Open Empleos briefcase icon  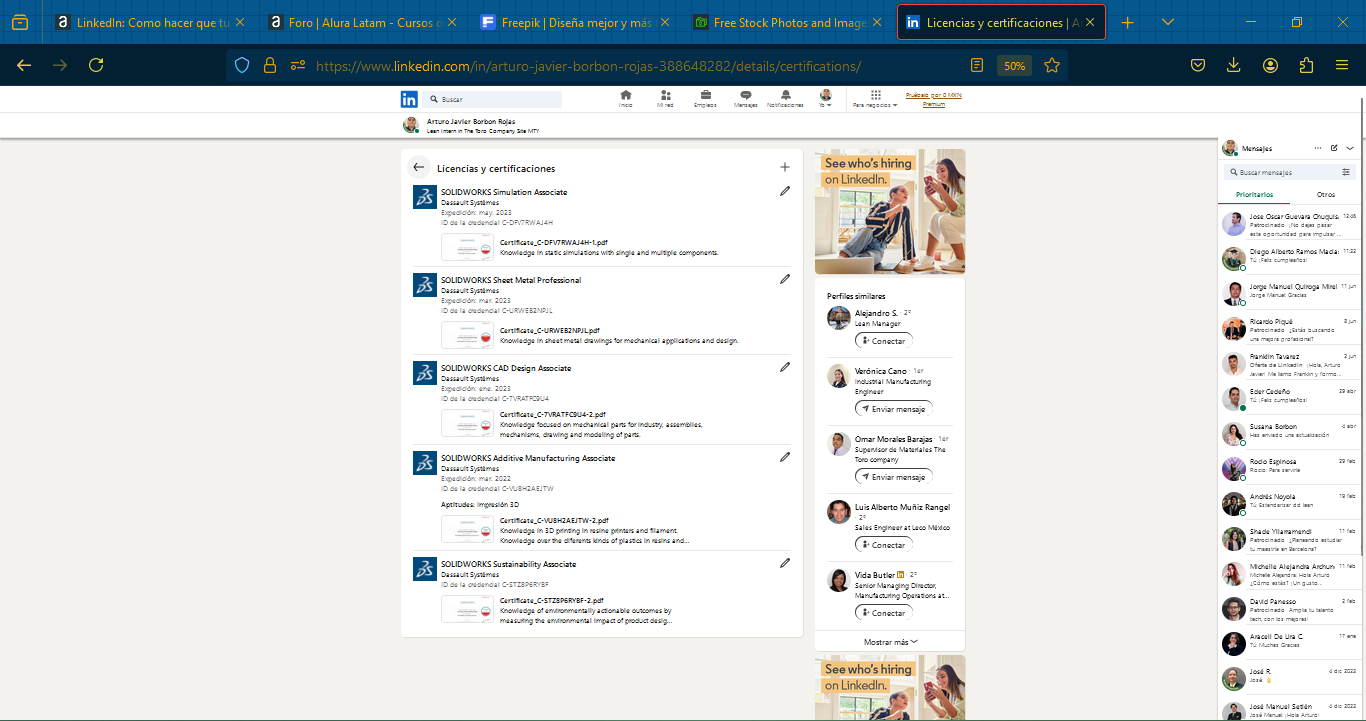pyautogui.click(x=705, y=98)
